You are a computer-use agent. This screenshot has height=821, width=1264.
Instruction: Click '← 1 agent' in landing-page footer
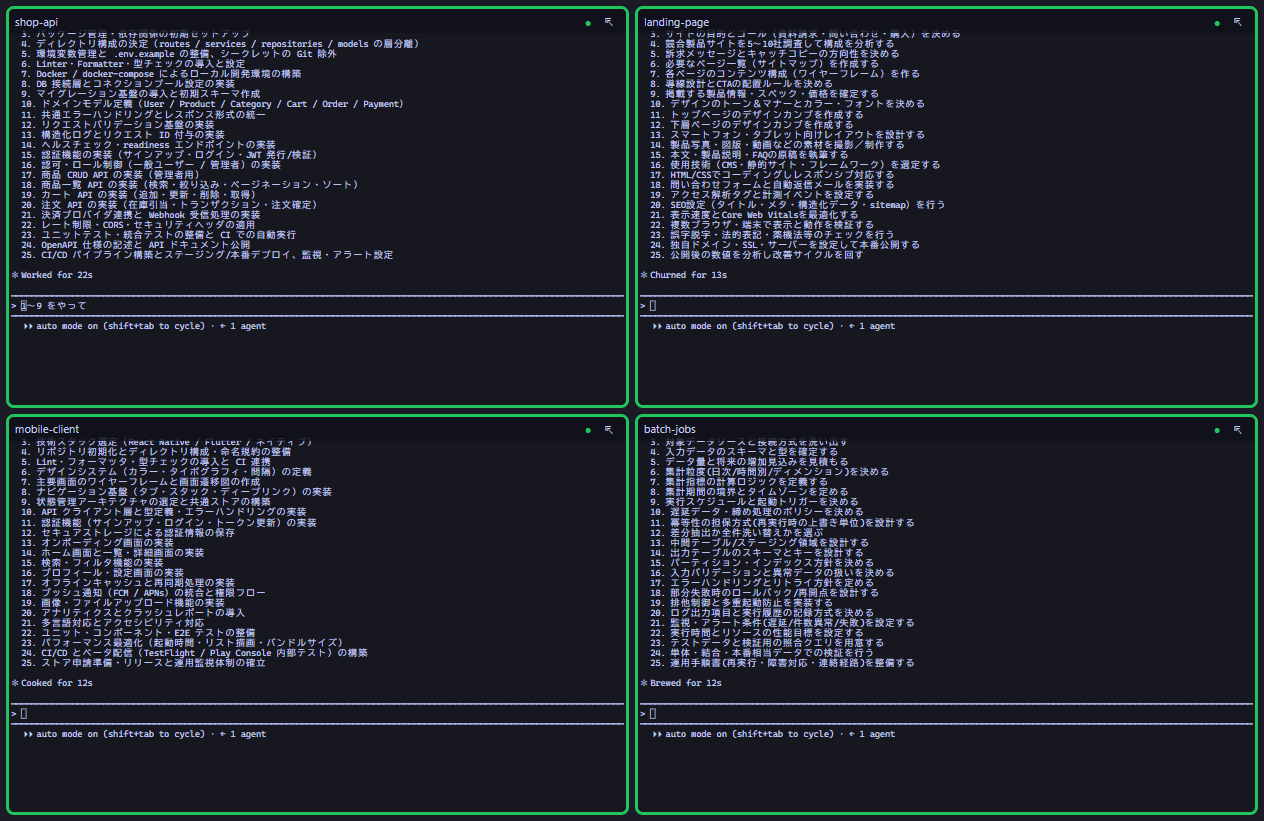(872, 326)
